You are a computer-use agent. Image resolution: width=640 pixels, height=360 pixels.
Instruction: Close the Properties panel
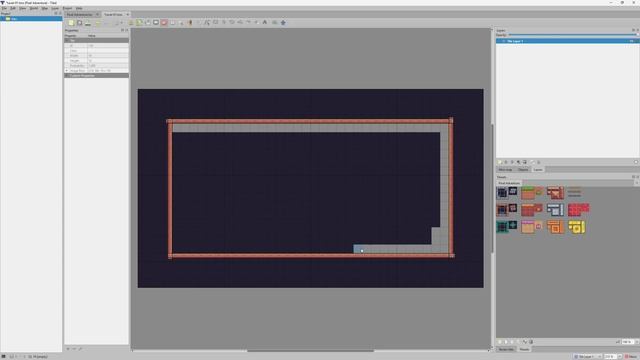(x=127, y=30)
